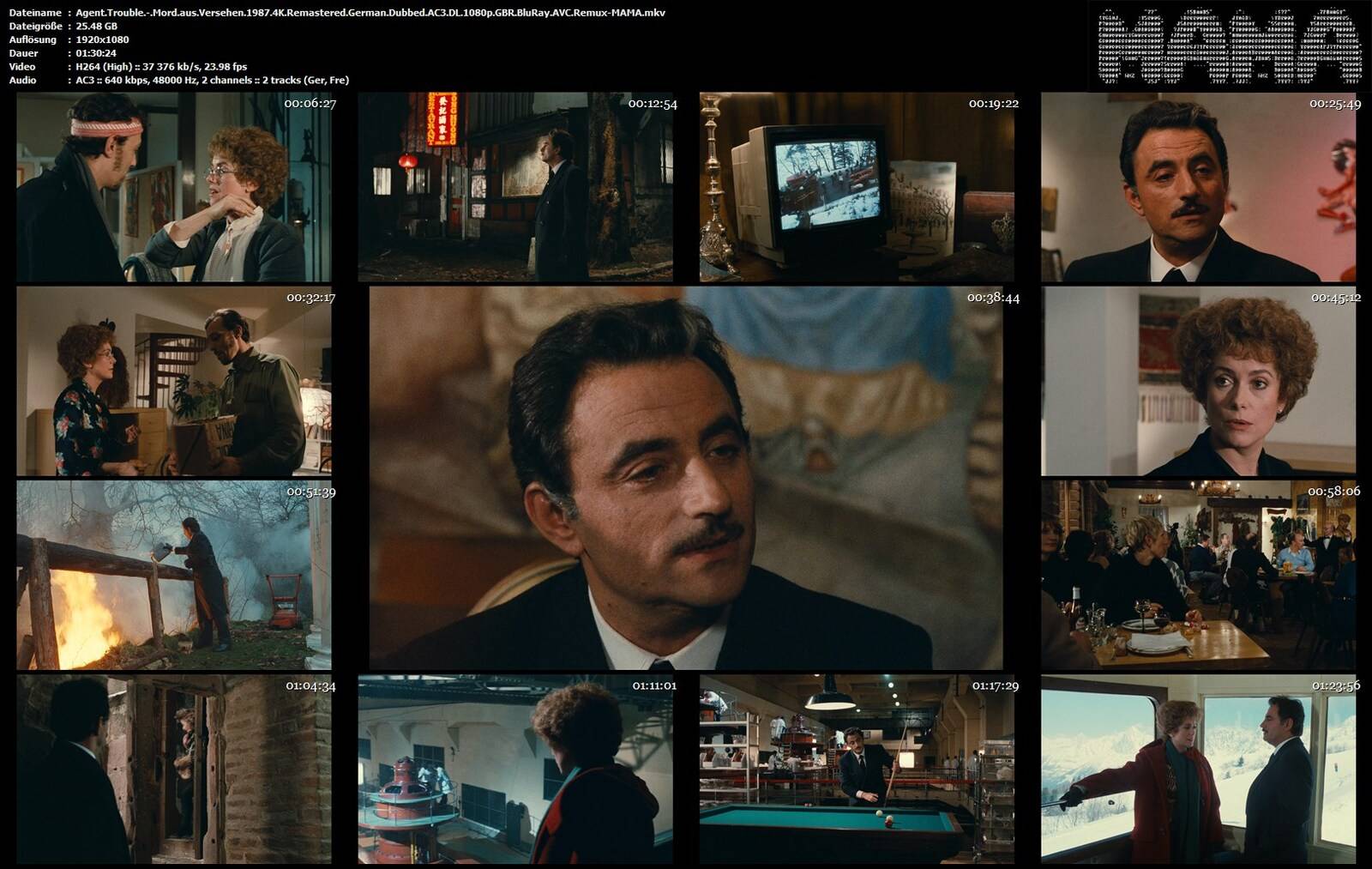This screenshot has height=869, width=1372.
Task: Select the thumbnail timestamped 00:58:06
Action: click(x=1199, y=575)
